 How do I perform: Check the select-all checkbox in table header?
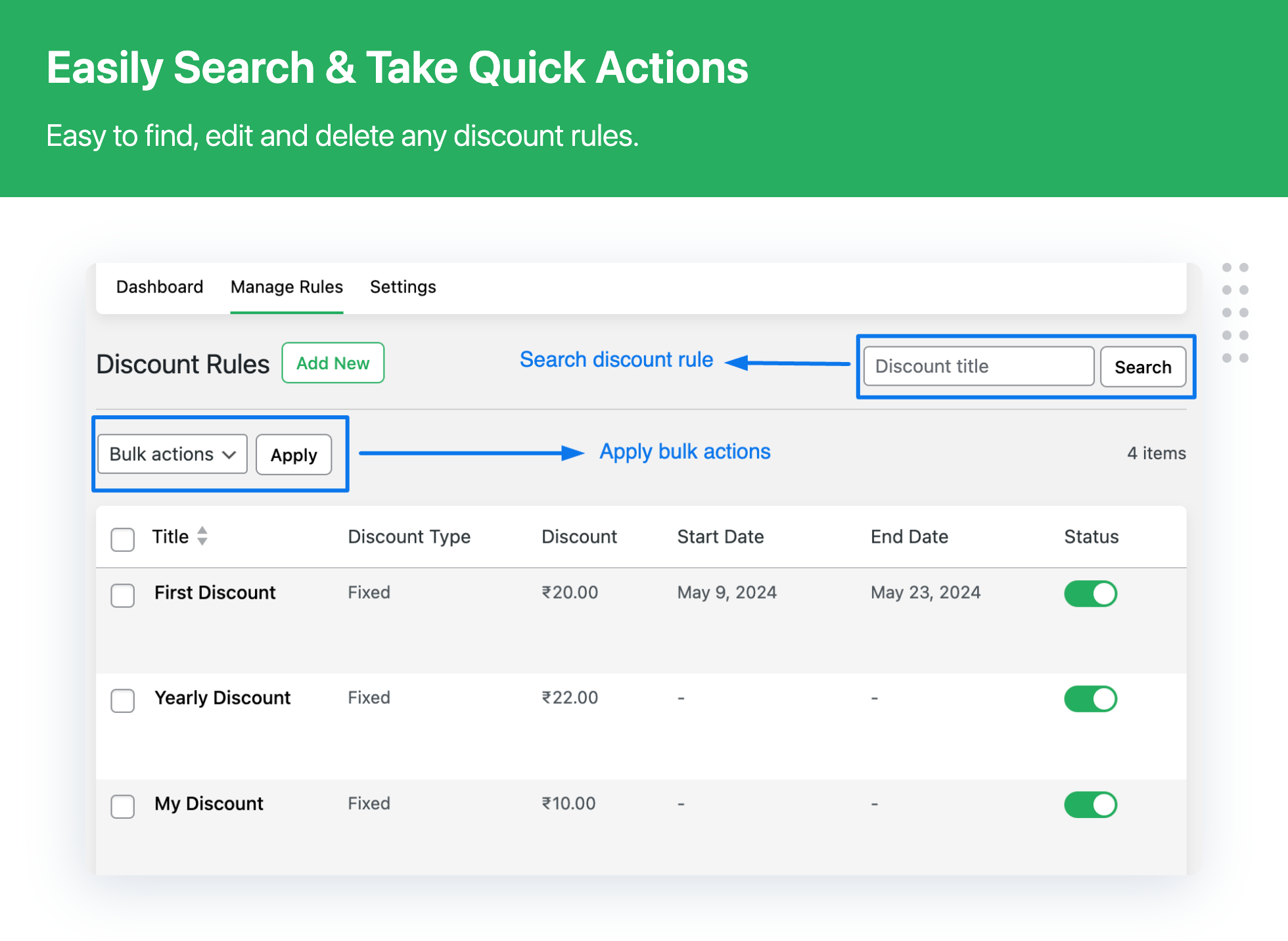click(123, 539)
